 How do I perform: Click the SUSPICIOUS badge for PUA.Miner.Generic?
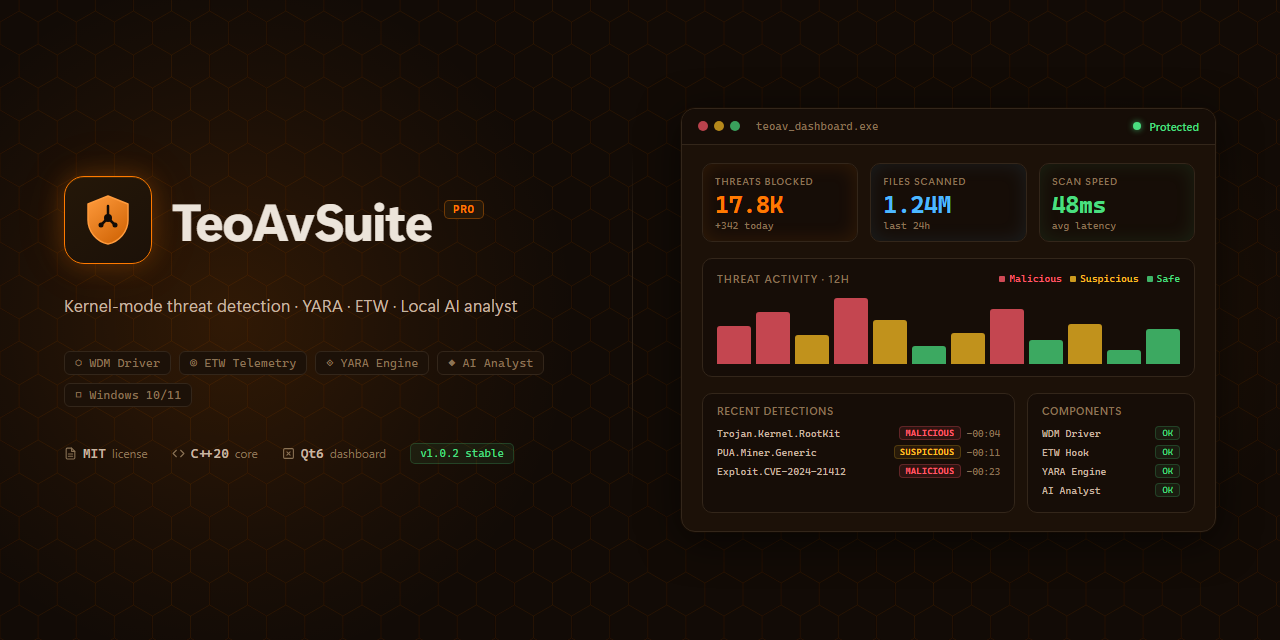(x=927, y=452)
